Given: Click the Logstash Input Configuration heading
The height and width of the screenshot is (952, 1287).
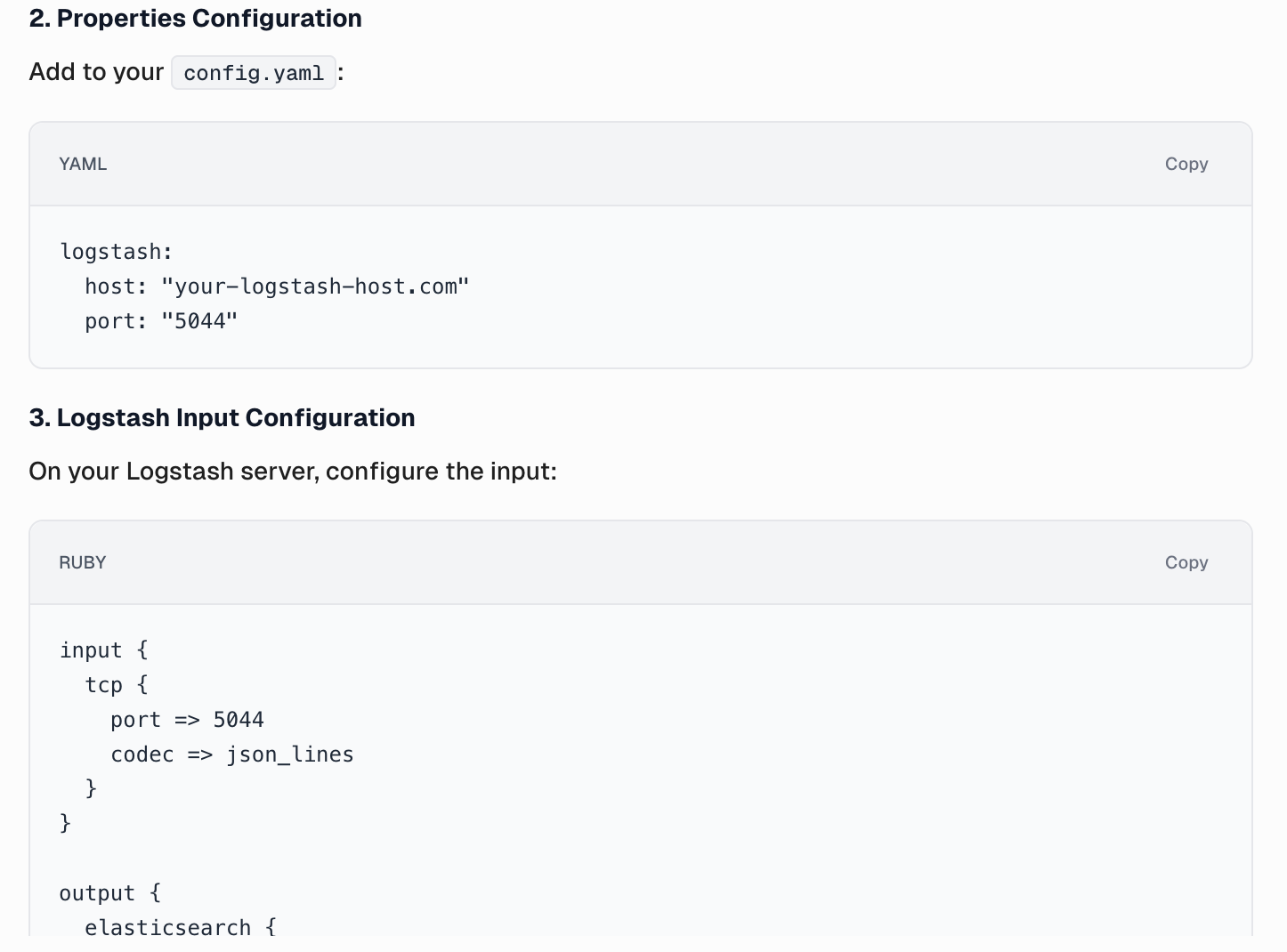Looking at the screenshot, I should [x=222, y=417].
